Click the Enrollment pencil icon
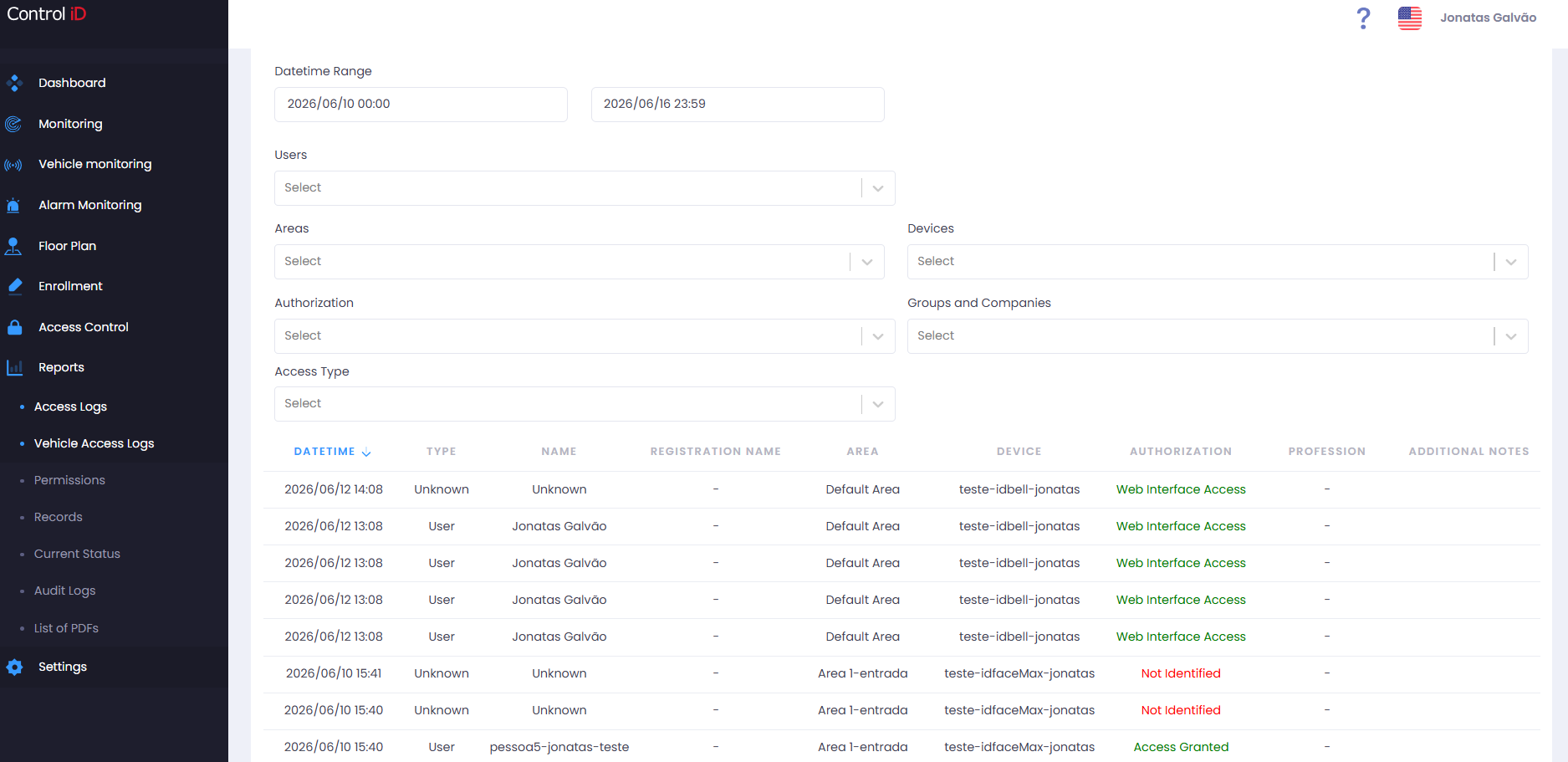The width and height of the screenshot is (1568, 762). 14,286
